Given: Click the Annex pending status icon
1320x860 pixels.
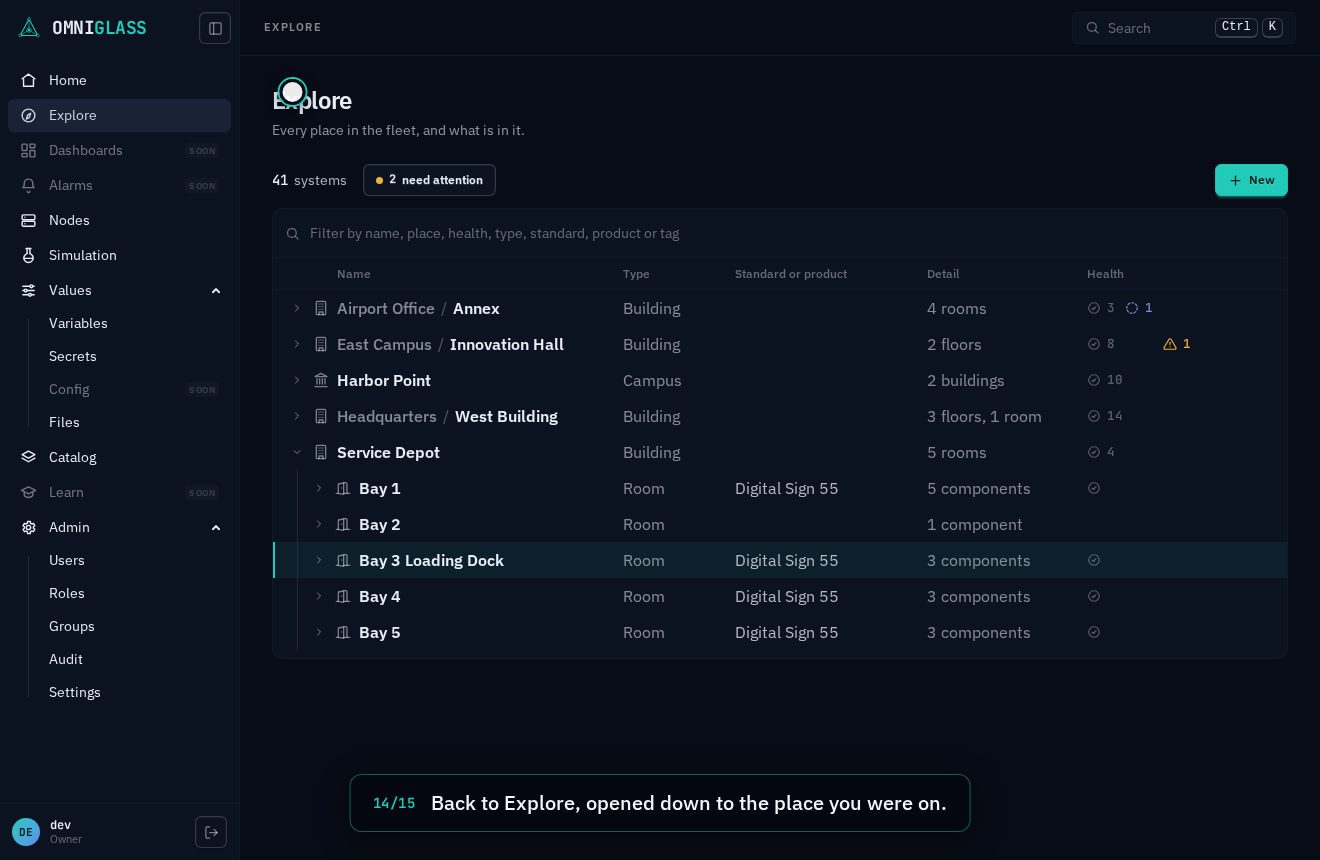Looking at the screenshot, I should [x=1132, y=308].
